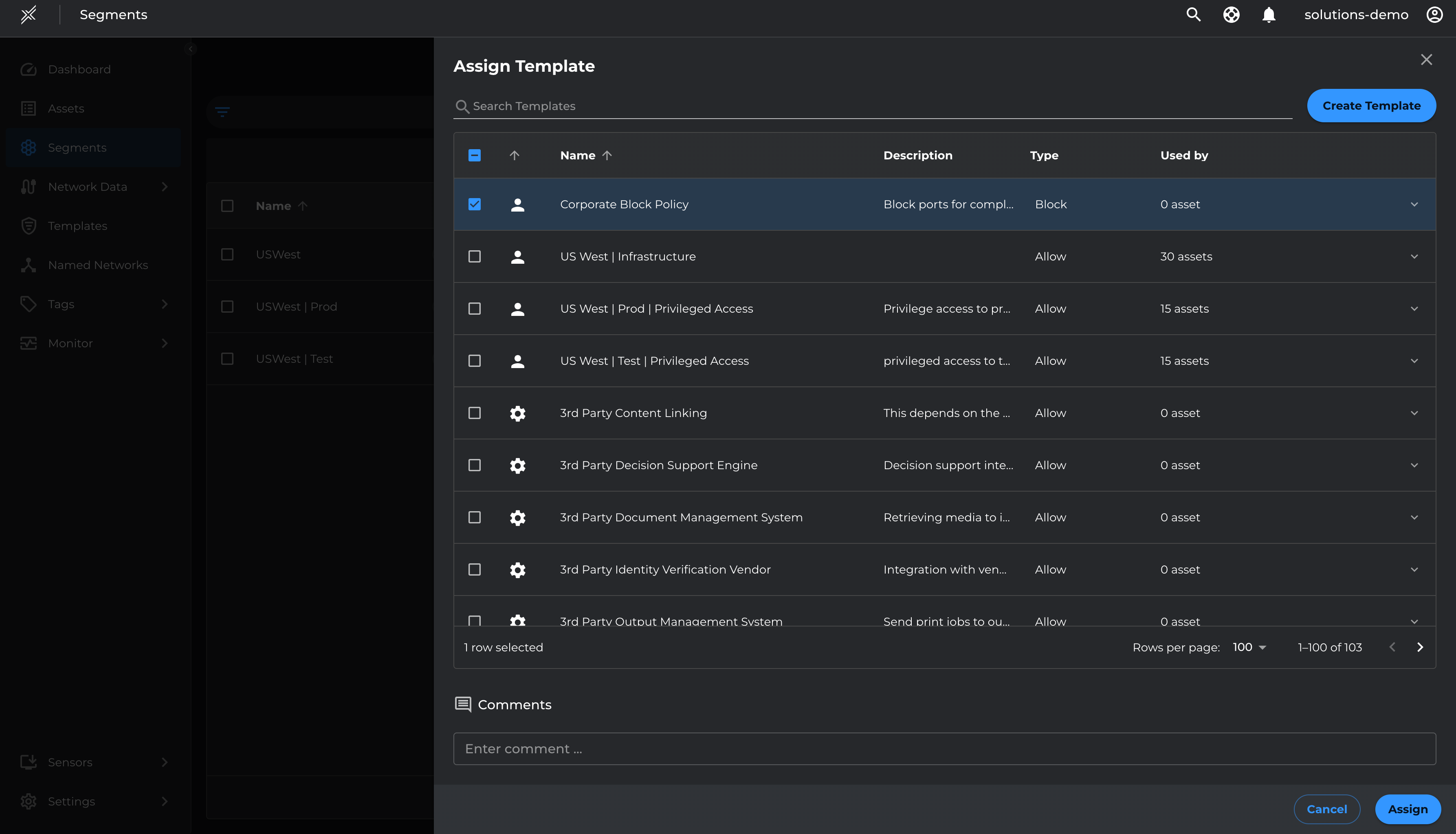Open notifications bell icon
The image size is (1456, 834).
tap(1269, 15)
